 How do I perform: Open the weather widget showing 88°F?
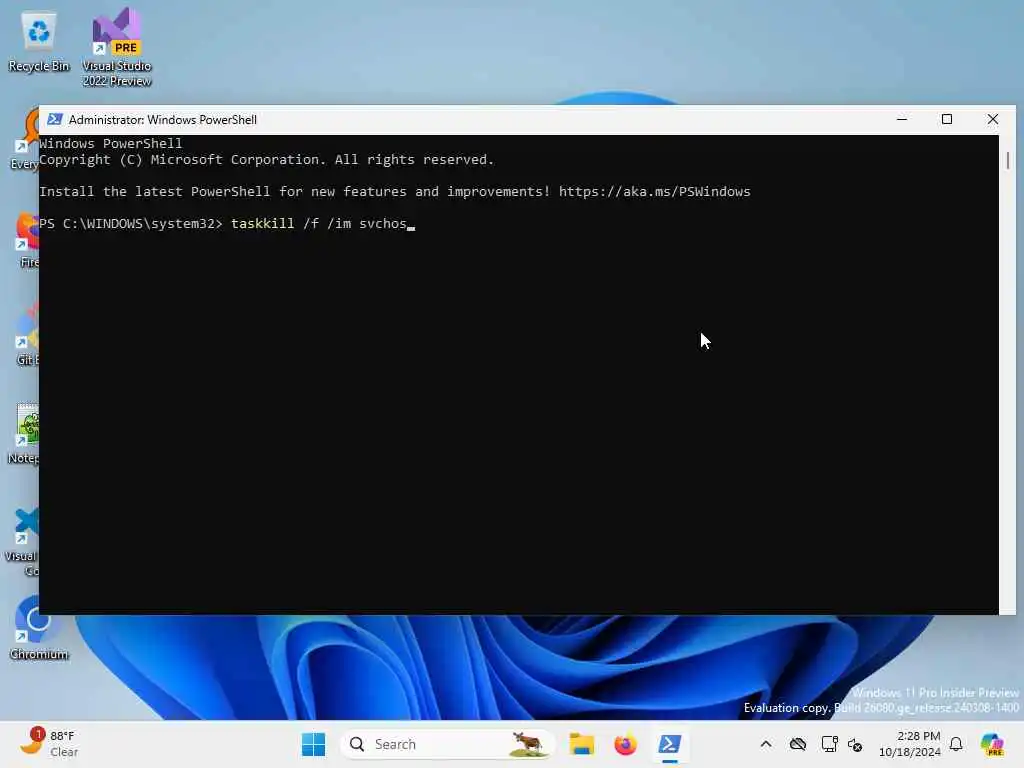coord(48,744)
